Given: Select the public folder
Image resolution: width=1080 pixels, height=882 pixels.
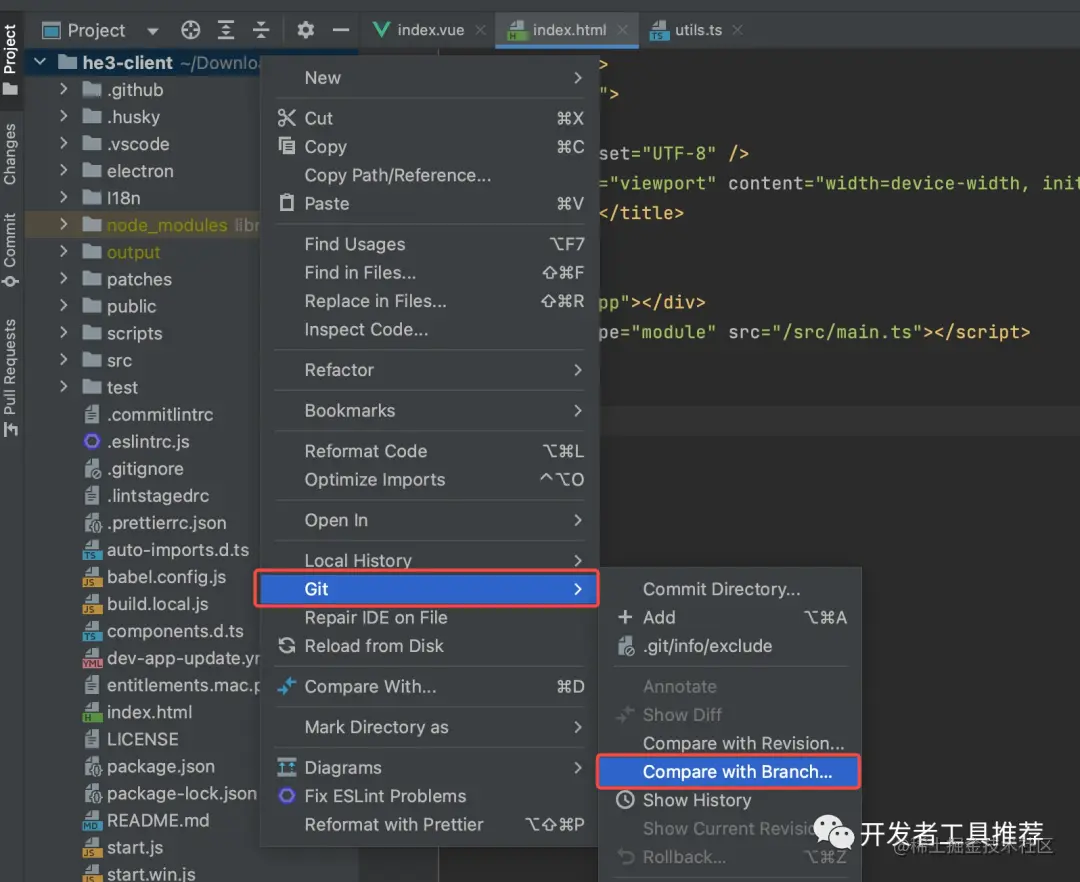Looking at the screenshot, I should (132, 306).
